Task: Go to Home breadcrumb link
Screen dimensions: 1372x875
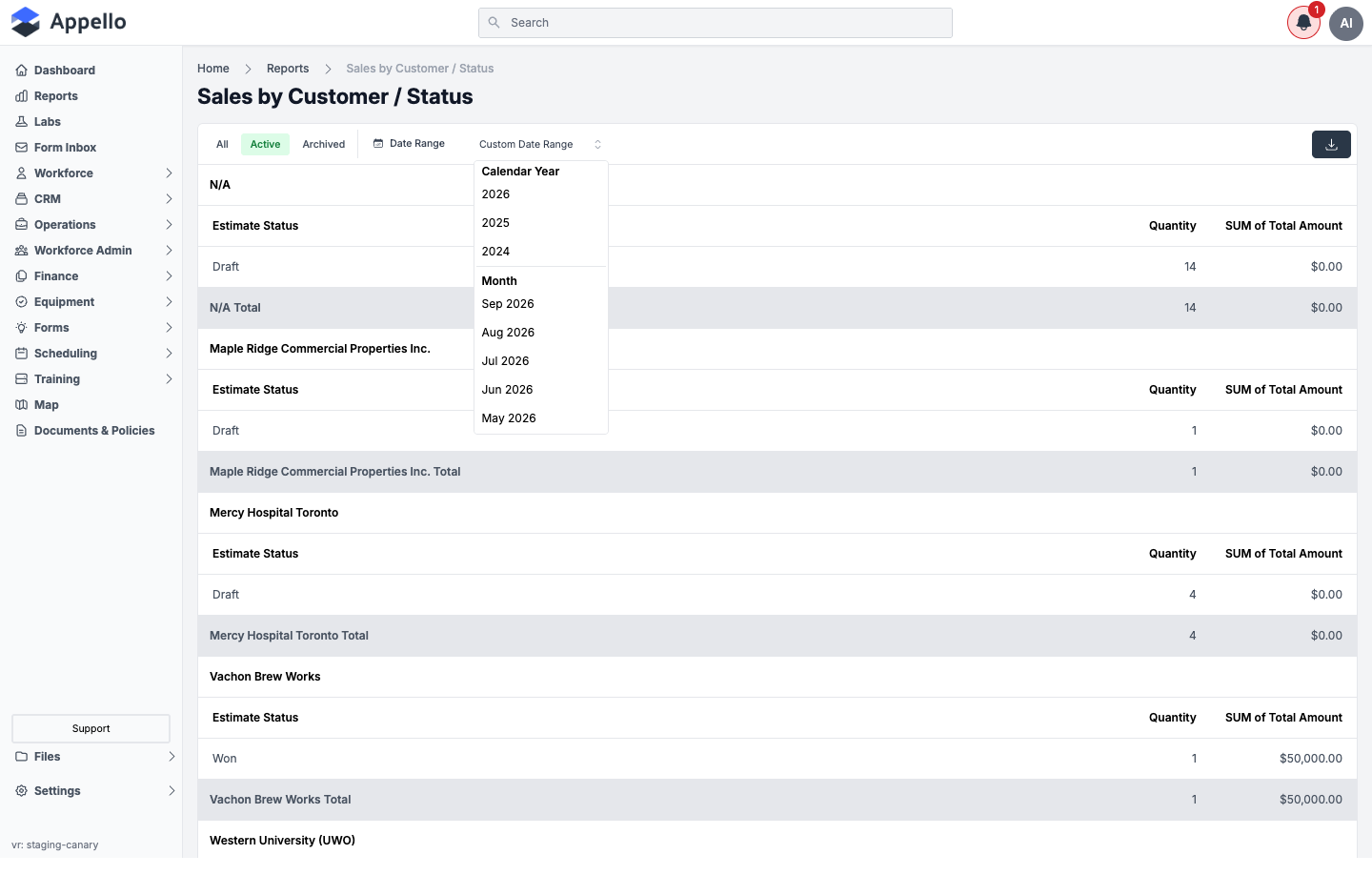Action: (x=213, y=69)
